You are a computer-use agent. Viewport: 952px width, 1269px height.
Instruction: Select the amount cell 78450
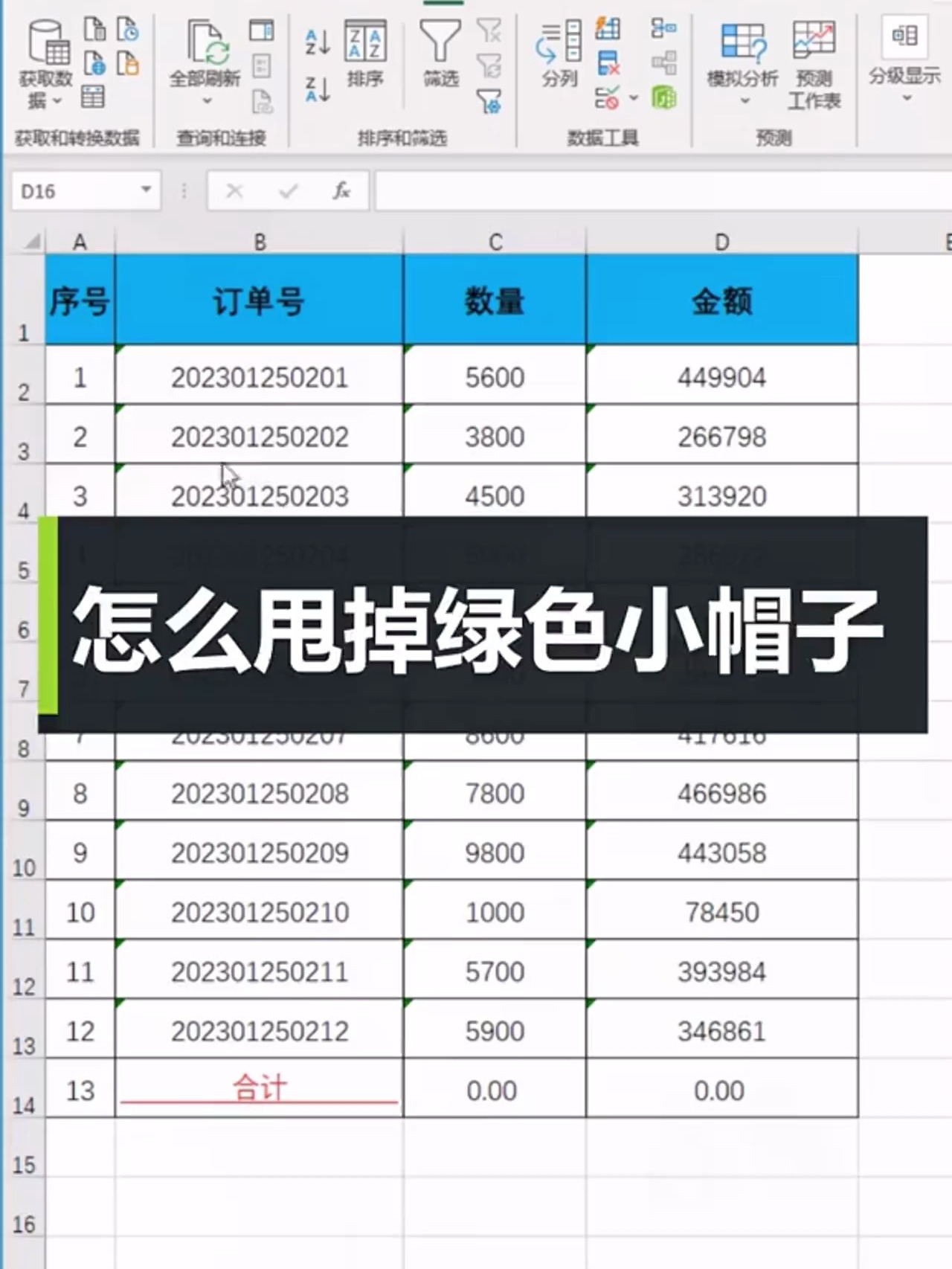click(722, 911)
